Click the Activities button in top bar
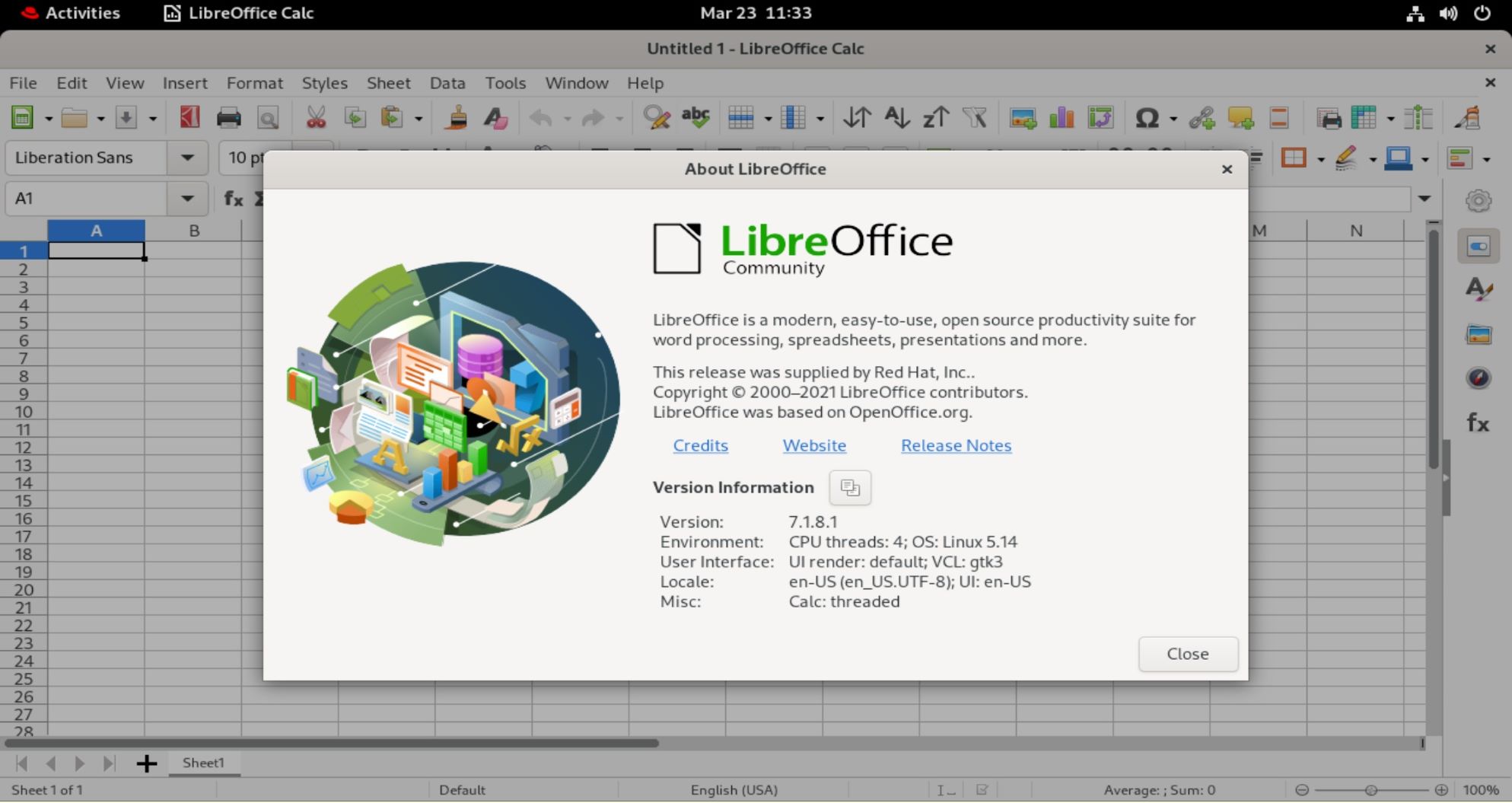The height and width of the screenshot is (803, 1512). 71,13
